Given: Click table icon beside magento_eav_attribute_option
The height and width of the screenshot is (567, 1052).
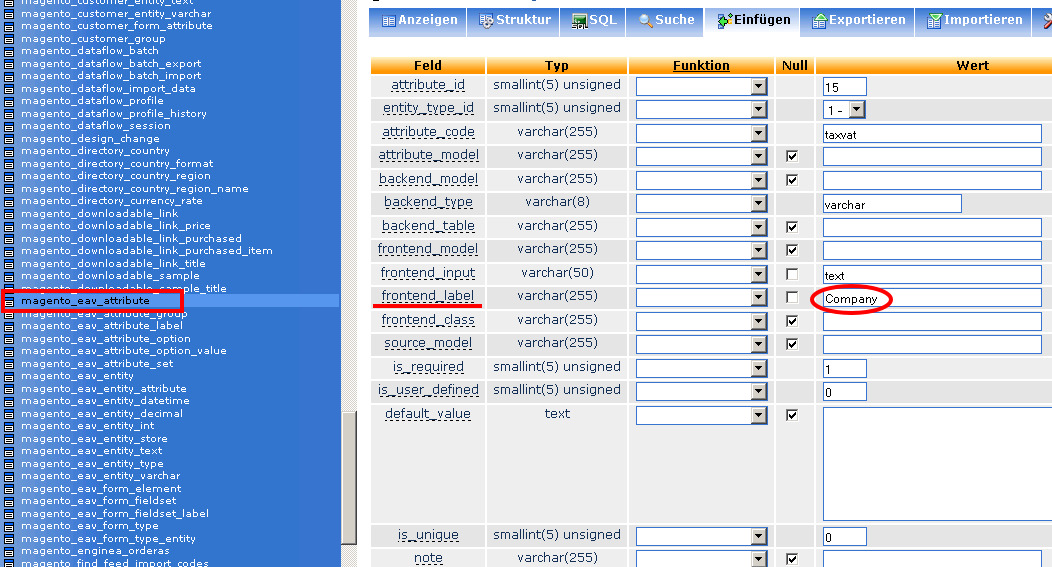Looking at the screenshot, I should point(9,340).
